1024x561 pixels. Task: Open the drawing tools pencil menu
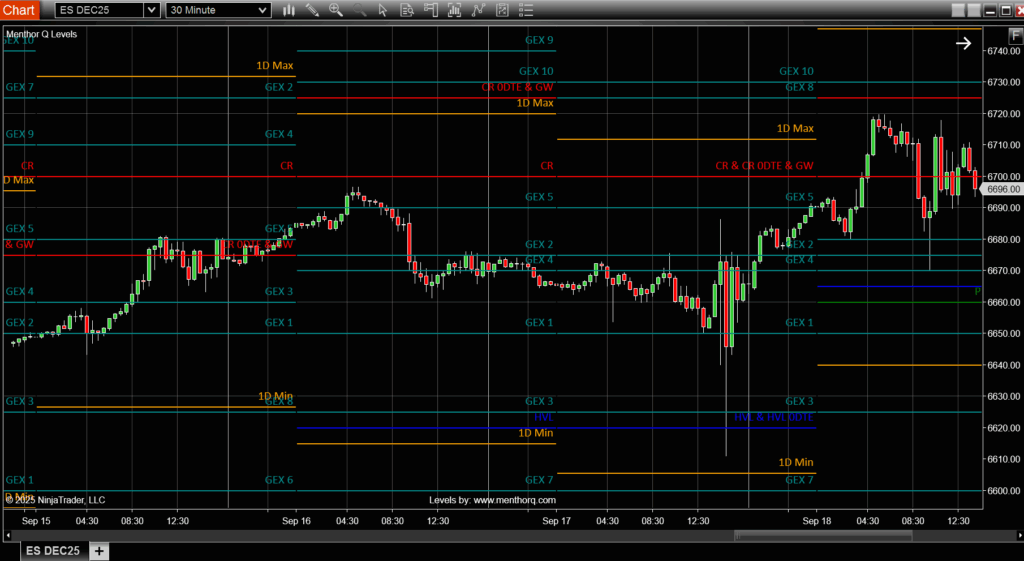point(312,10)
